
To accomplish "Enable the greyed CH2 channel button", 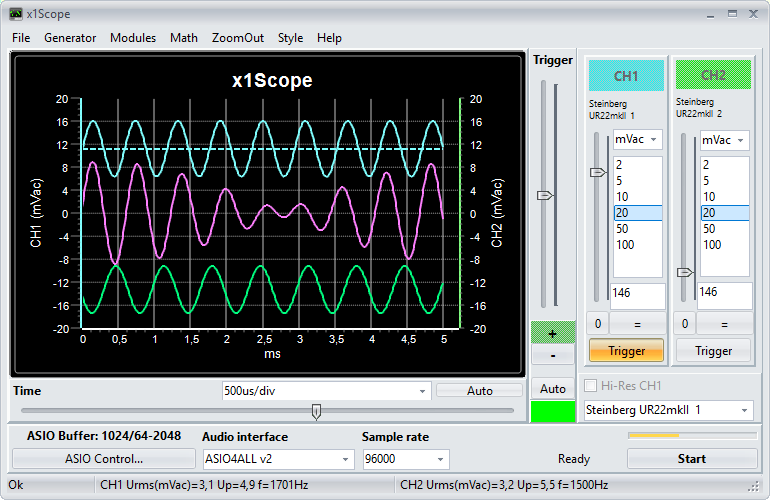I will [x=713, y=75].
